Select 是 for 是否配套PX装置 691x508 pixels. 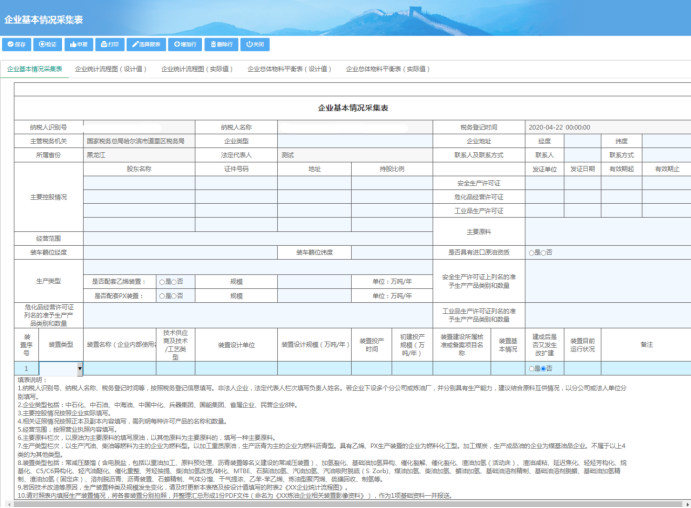point(163,296)
